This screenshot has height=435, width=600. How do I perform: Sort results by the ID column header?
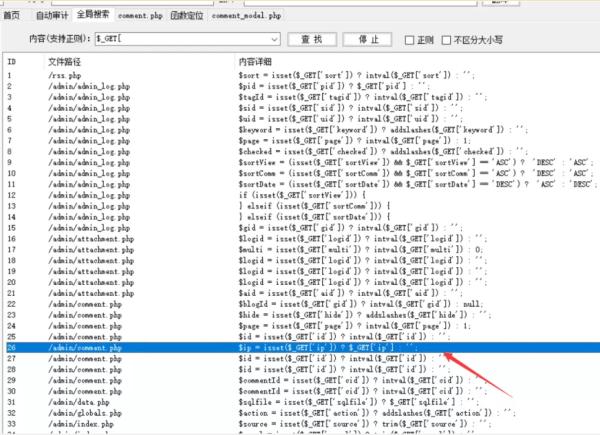[12, 62]
